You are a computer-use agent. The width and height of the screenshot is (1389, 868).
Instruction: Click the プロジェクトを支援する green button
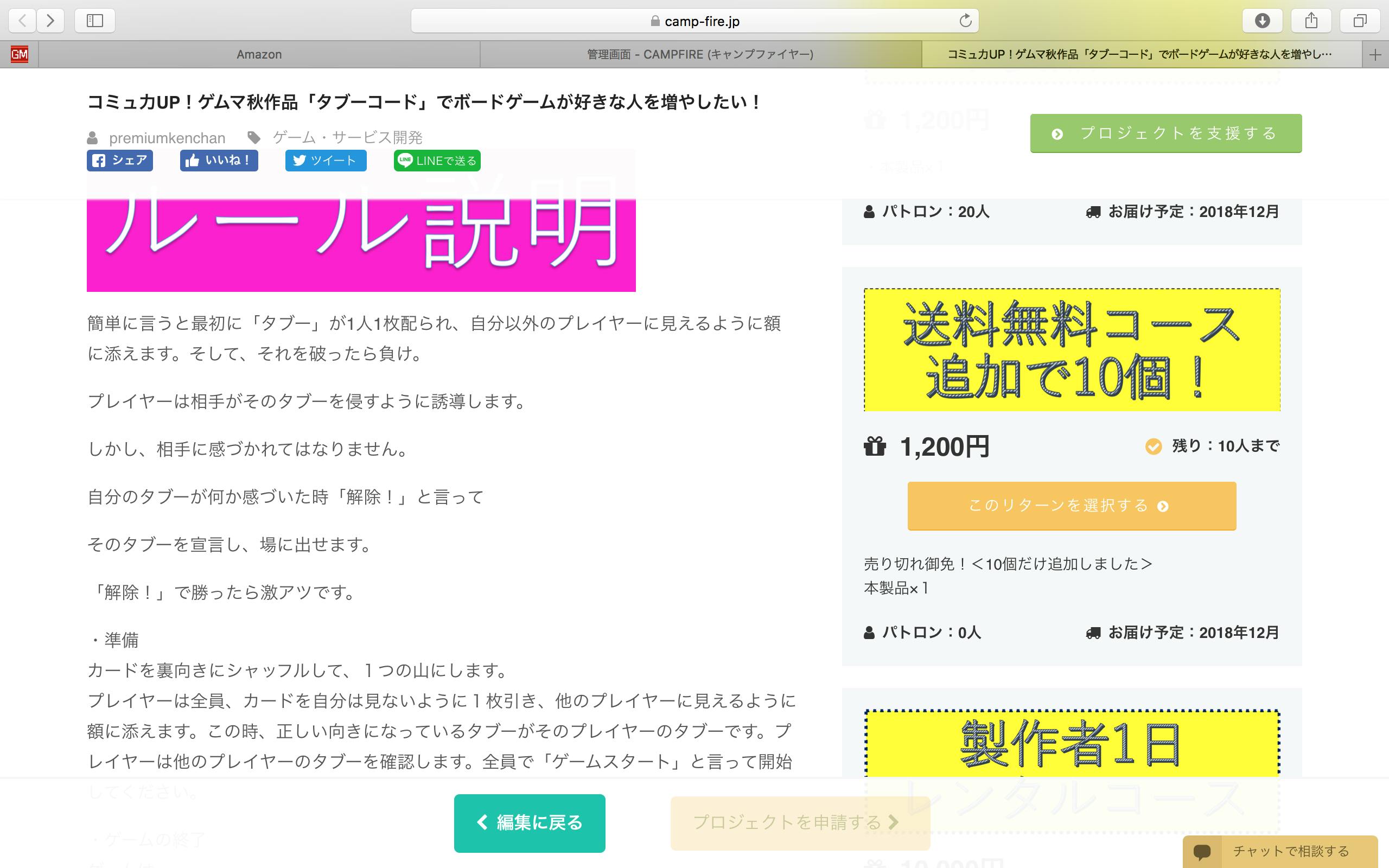pos(1165,133)
